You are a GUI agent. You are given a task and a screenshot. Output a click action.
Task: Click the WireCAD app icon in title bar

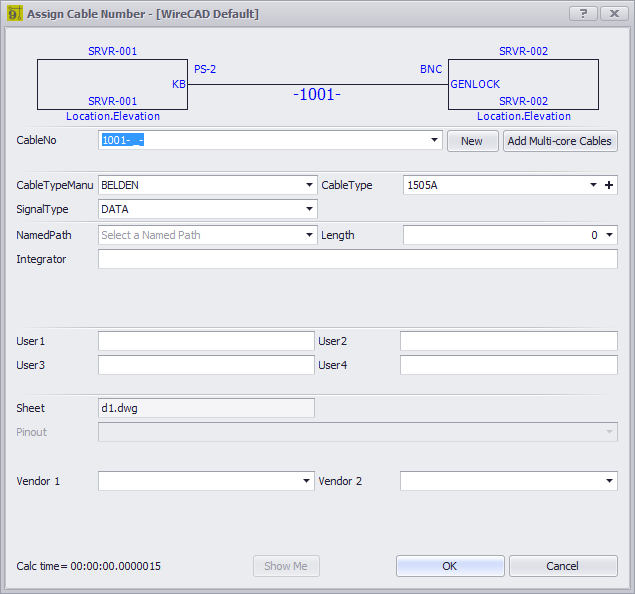[15, 13]
